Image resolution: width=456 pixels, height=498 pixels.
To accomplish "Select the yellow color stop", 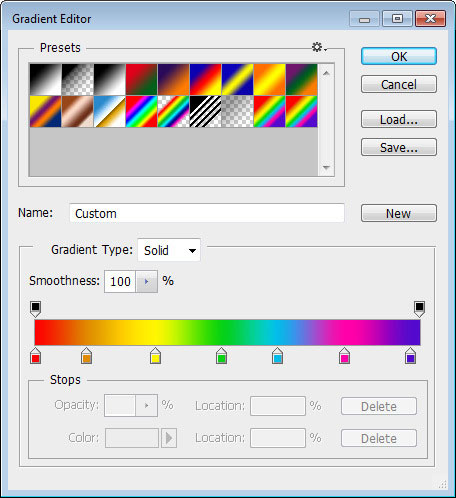I will point(155,355).
